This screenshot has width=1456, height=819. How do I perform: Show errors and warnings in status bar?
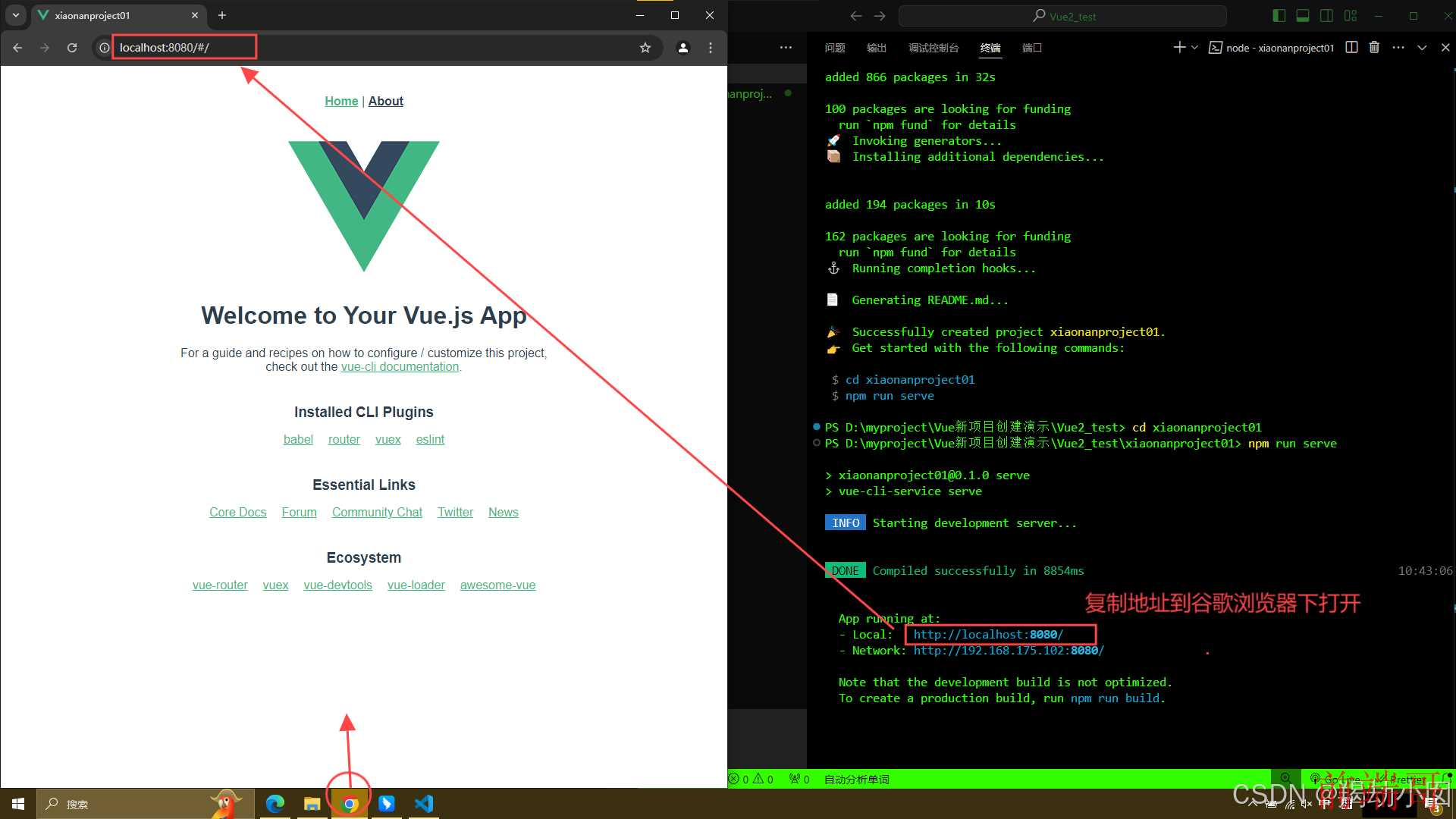752,779
